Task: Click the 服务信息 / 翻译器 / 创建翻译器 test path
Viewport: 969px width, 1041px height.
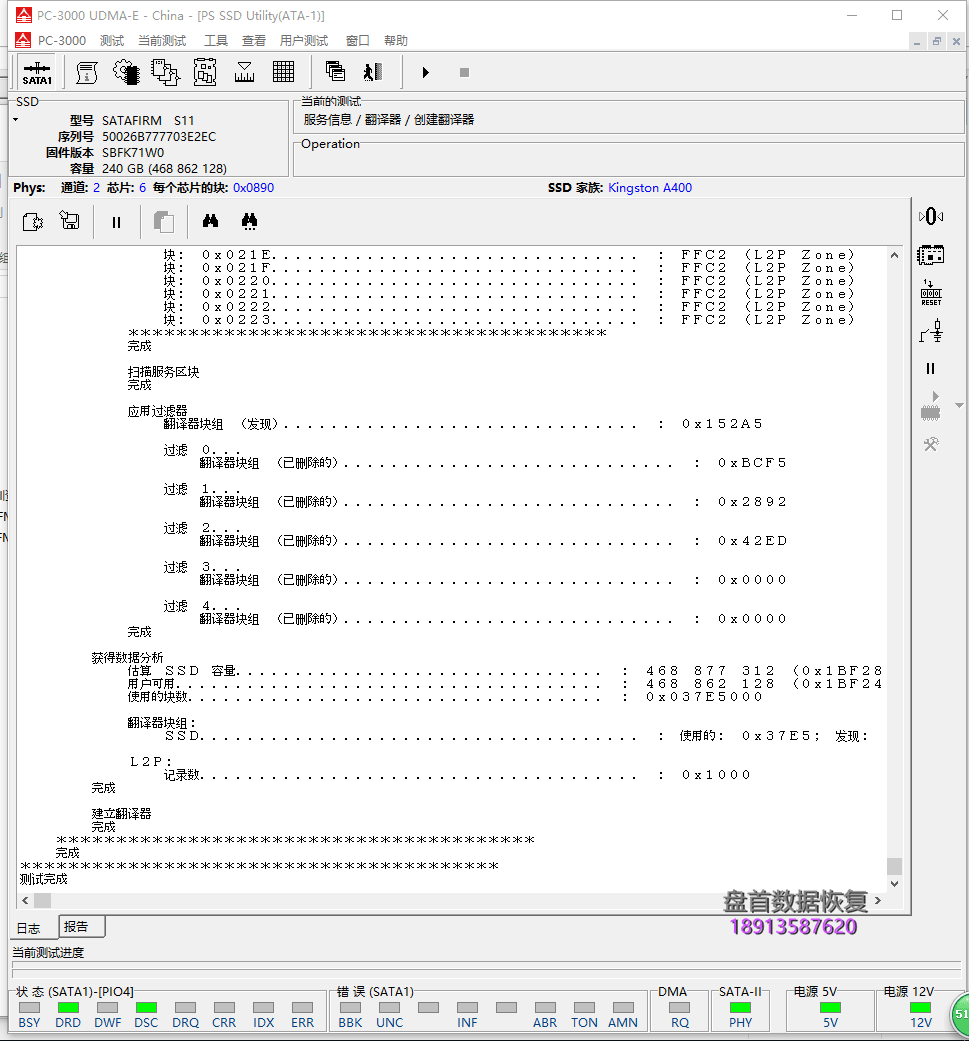Action: (x=389, y=120)
